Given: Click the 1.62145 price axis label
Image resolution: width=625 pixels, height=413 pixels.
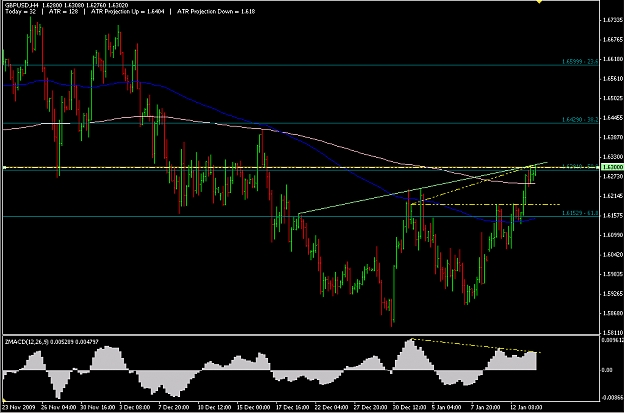Looking at the screenshot, I should [x=613, y=196].
